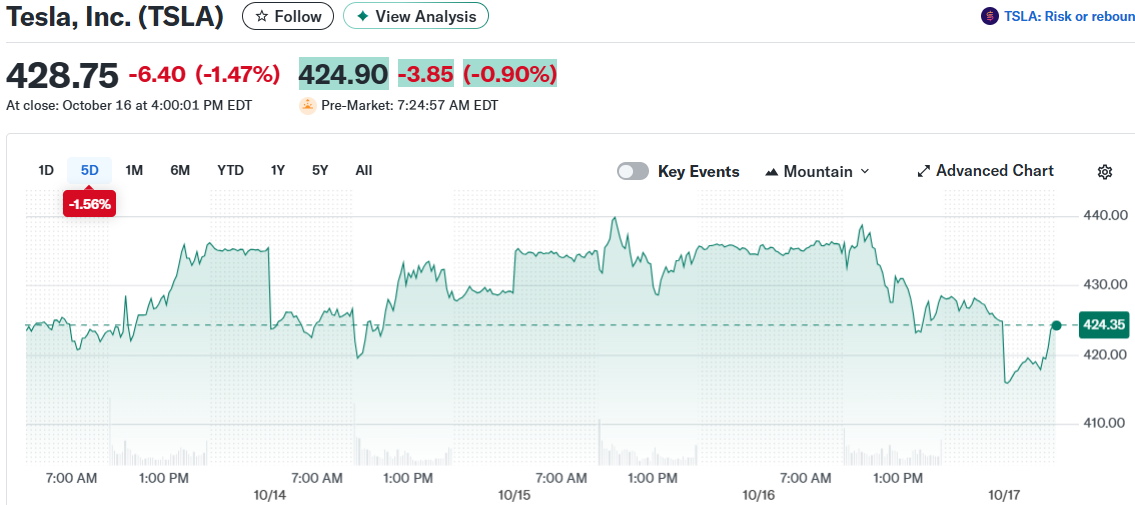This screenshot has height=505, width=1135.
Task: Show the All time range
Action: coord(364,170)
